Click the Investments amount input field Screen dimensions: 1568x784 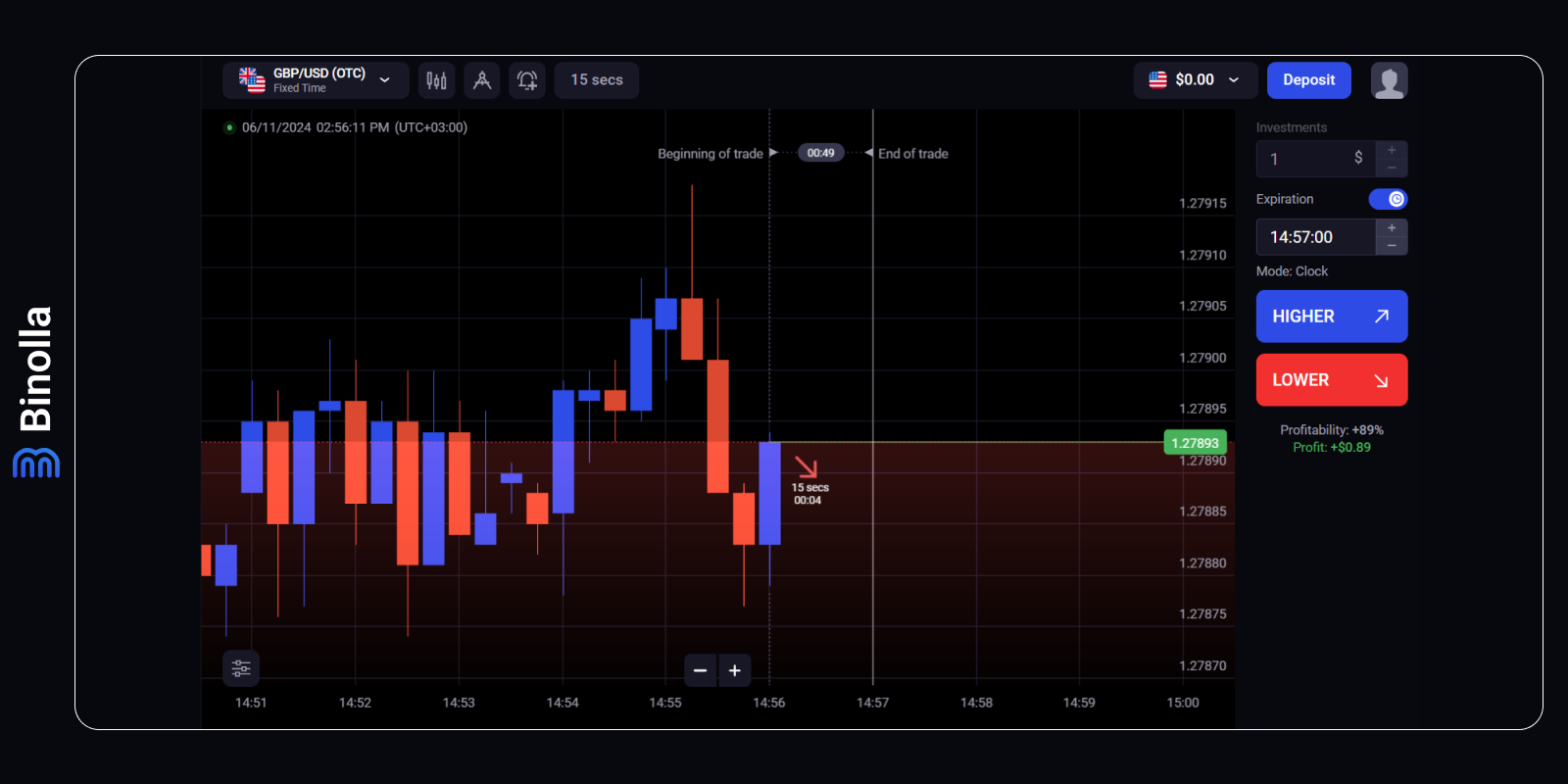pyautogui.click(x=1313, y=159)
